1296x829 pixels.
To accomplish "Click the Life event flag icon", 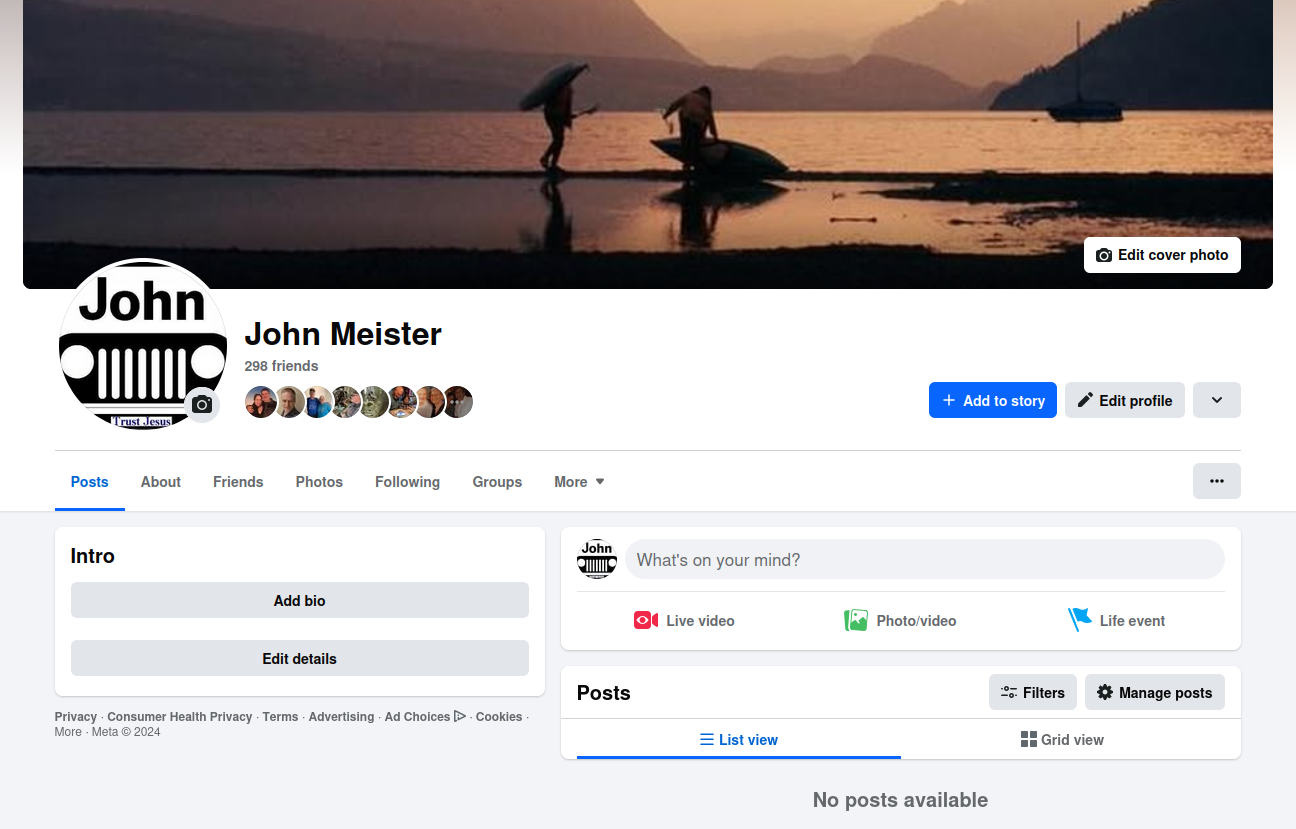I will tap(1079, 620).
